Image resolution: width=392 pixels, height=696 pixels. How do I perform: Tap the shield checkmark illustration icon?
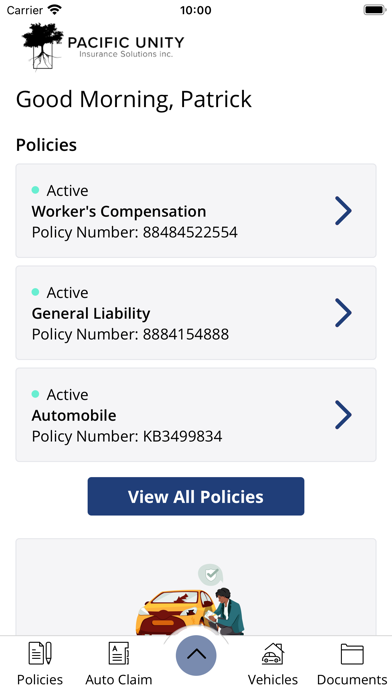(210, 575)
